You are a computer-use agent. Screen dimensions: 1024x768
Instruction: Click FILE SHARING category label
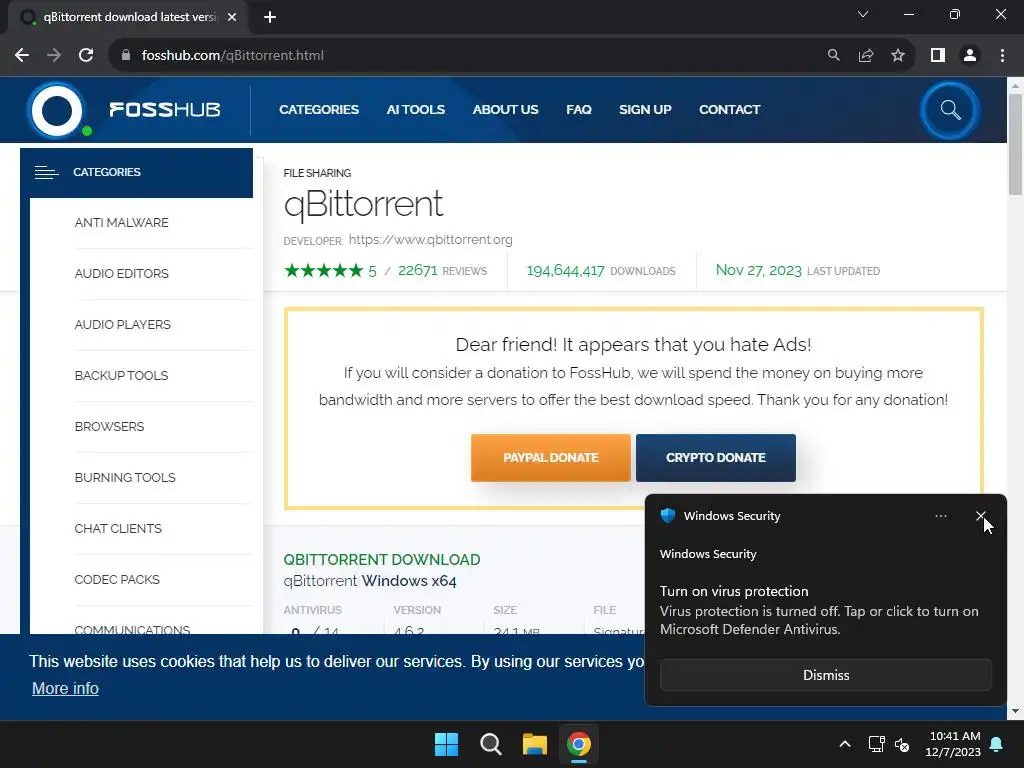(x=317, y=173)
